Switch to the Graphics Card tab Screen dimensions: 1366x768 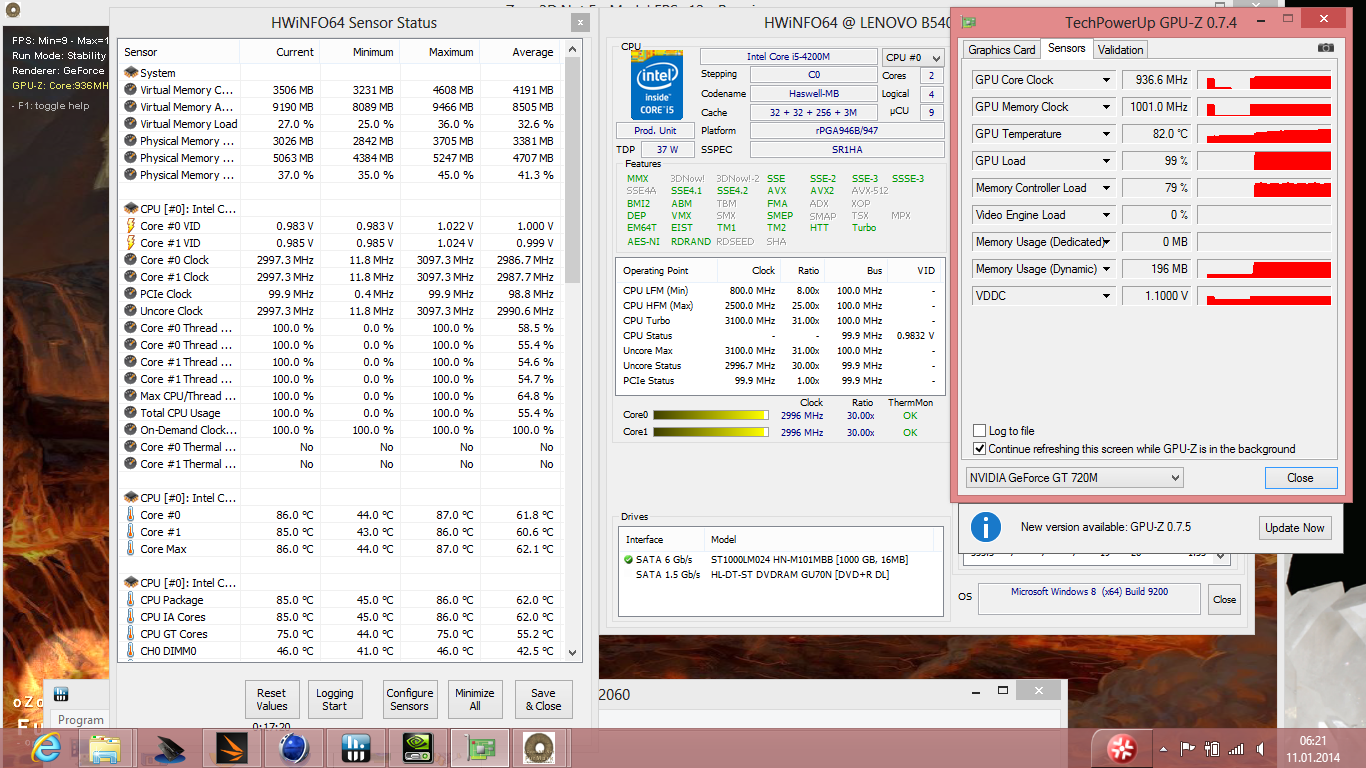point(1002,49)
